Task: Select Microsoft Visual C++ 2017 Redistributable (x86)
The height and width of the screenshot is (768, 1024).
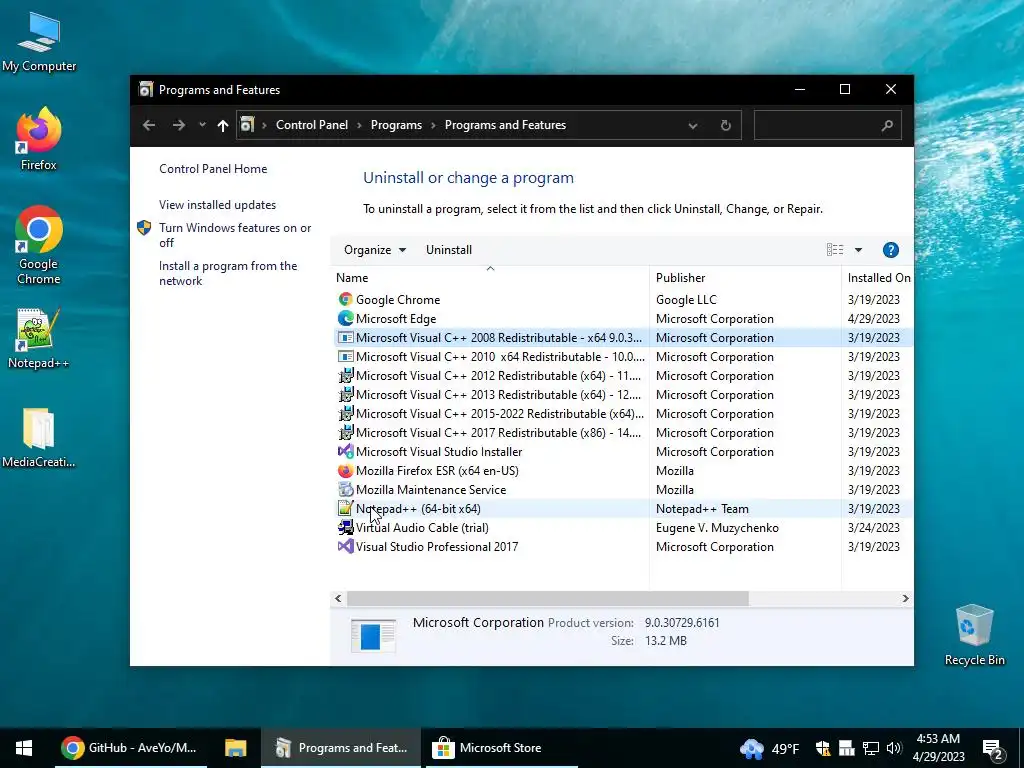Action: pyautogui.click(x=622, y=432)
